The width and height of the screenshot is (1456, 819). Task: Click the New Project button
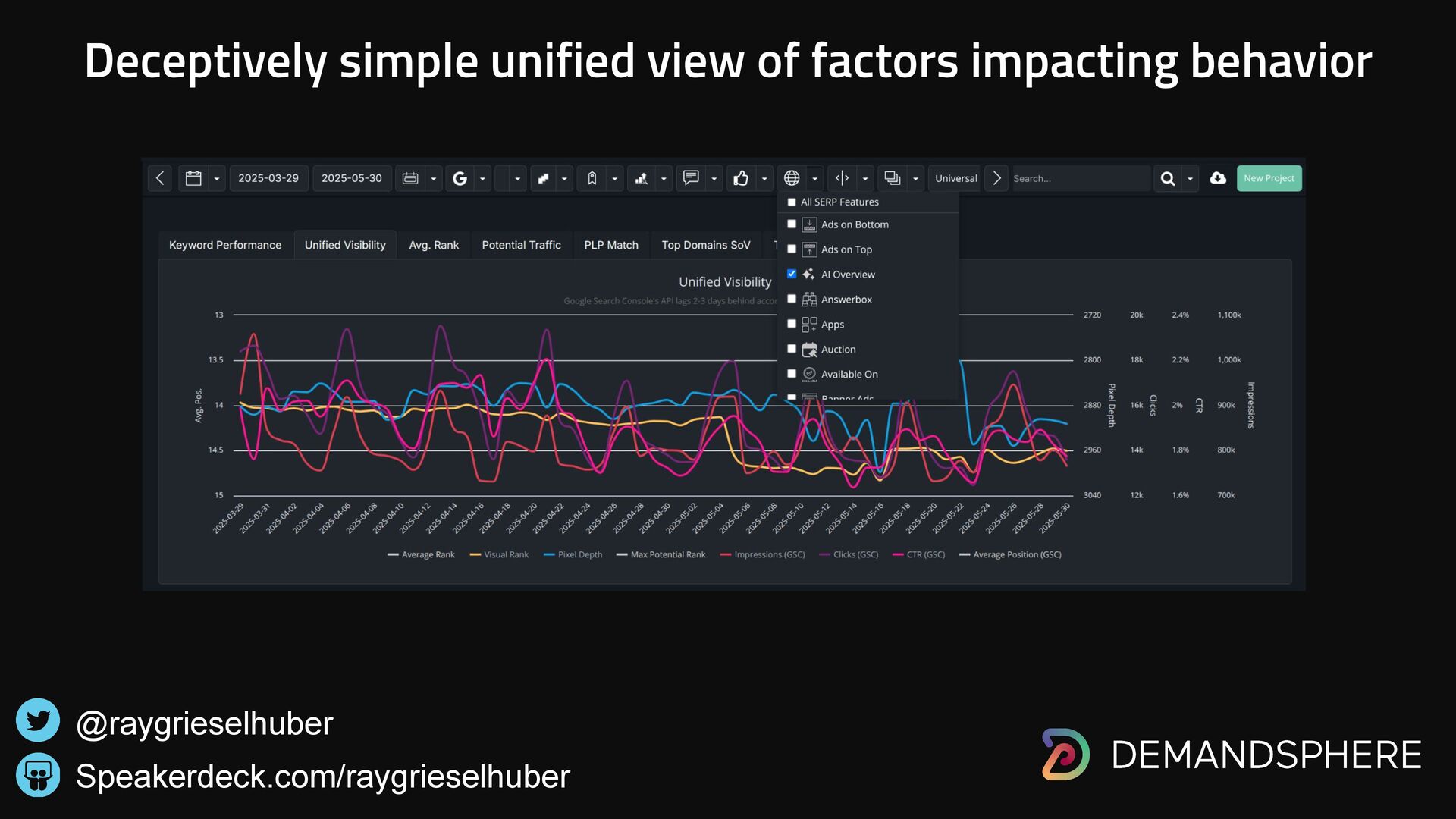pos(1269,178)
